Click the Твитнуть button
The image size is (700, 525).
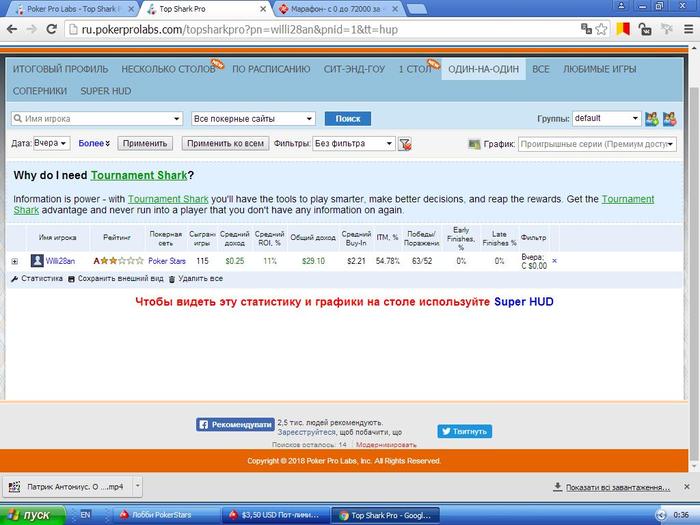point(465,431)
